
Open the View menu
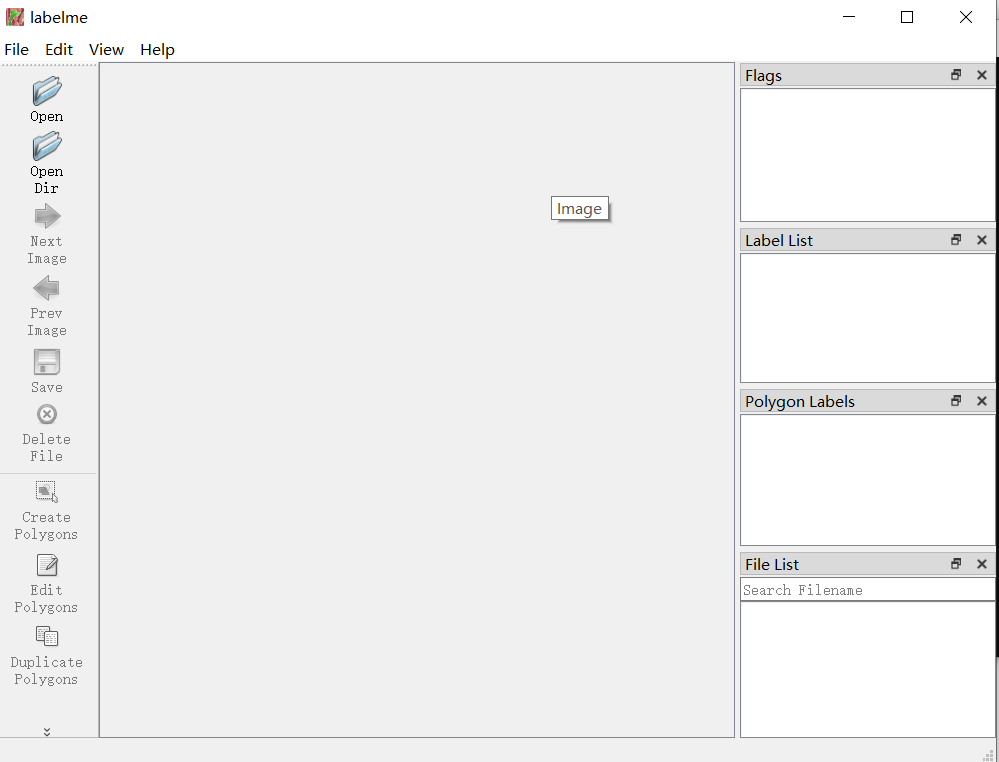[x=106, y=50]
